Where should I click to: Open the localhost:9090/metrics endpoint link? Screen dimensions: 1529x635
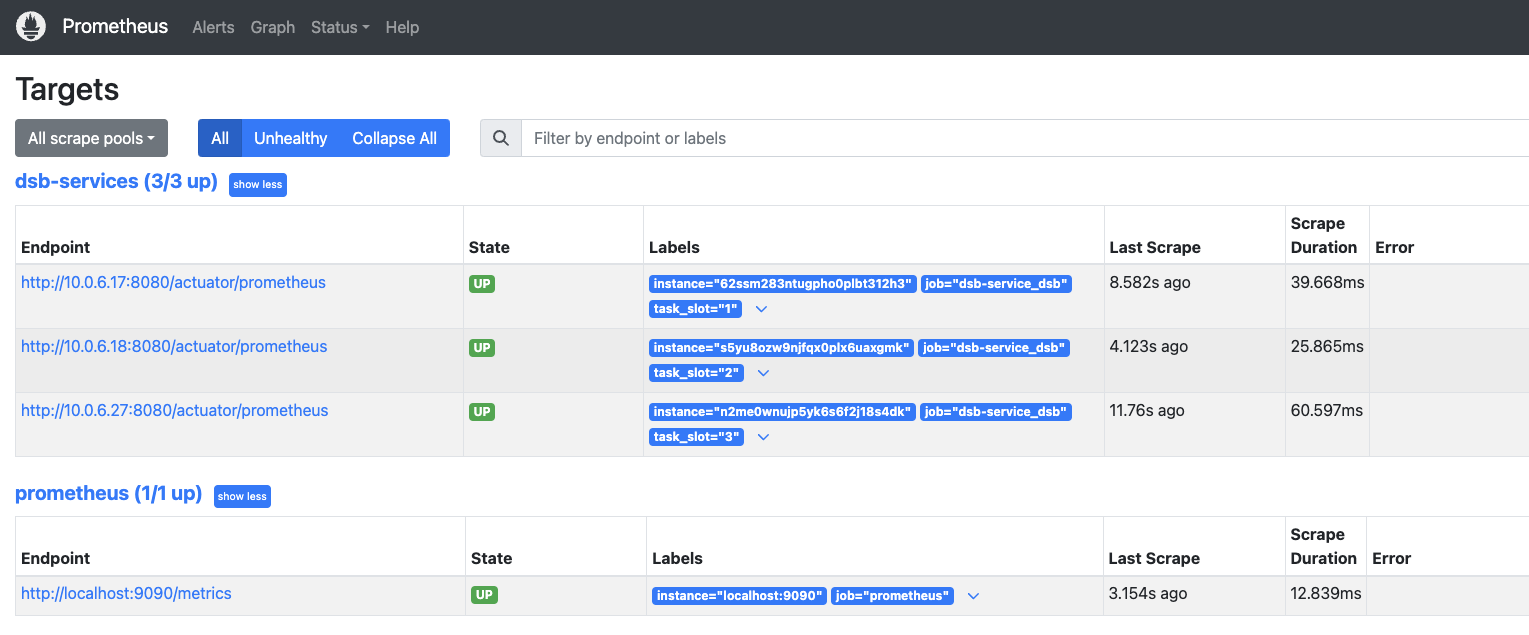click(x=126, y=593)
